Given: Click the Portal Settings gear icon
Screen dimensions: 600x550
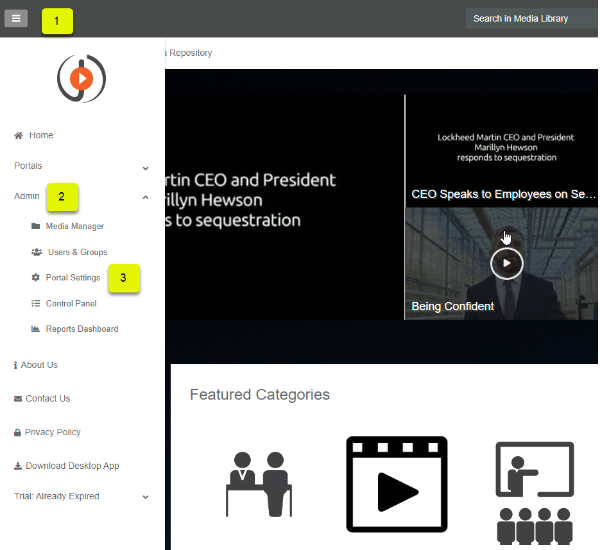Looking at the screenshot, I should [x=36, y=277].
